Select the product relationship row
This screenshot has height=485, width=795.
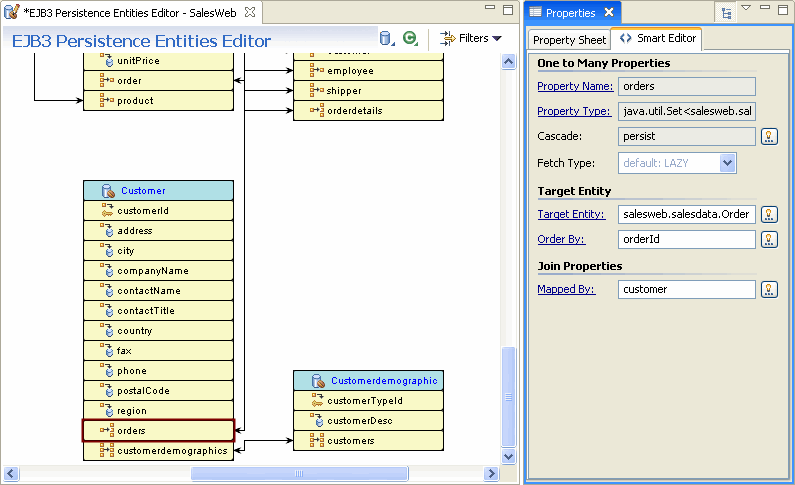point(158,101)
